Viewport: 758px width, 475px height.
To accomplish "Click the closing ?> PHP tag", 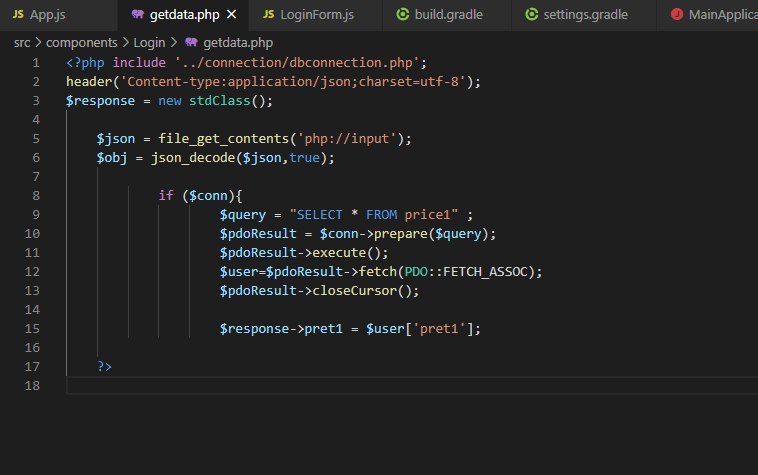I will (x=104, y=367).
